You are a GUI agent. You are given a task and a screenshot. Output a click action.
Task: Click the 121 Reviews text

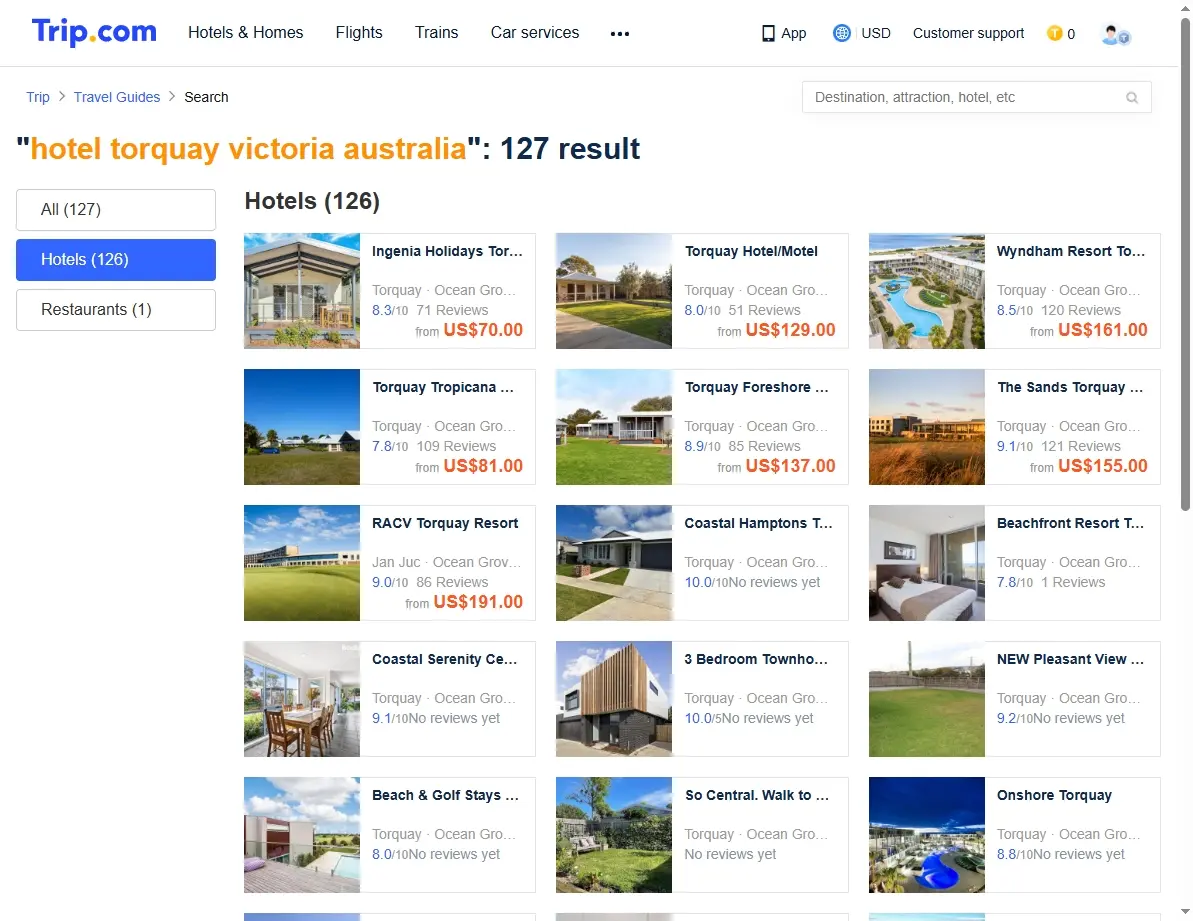[x=1080, y=446]
